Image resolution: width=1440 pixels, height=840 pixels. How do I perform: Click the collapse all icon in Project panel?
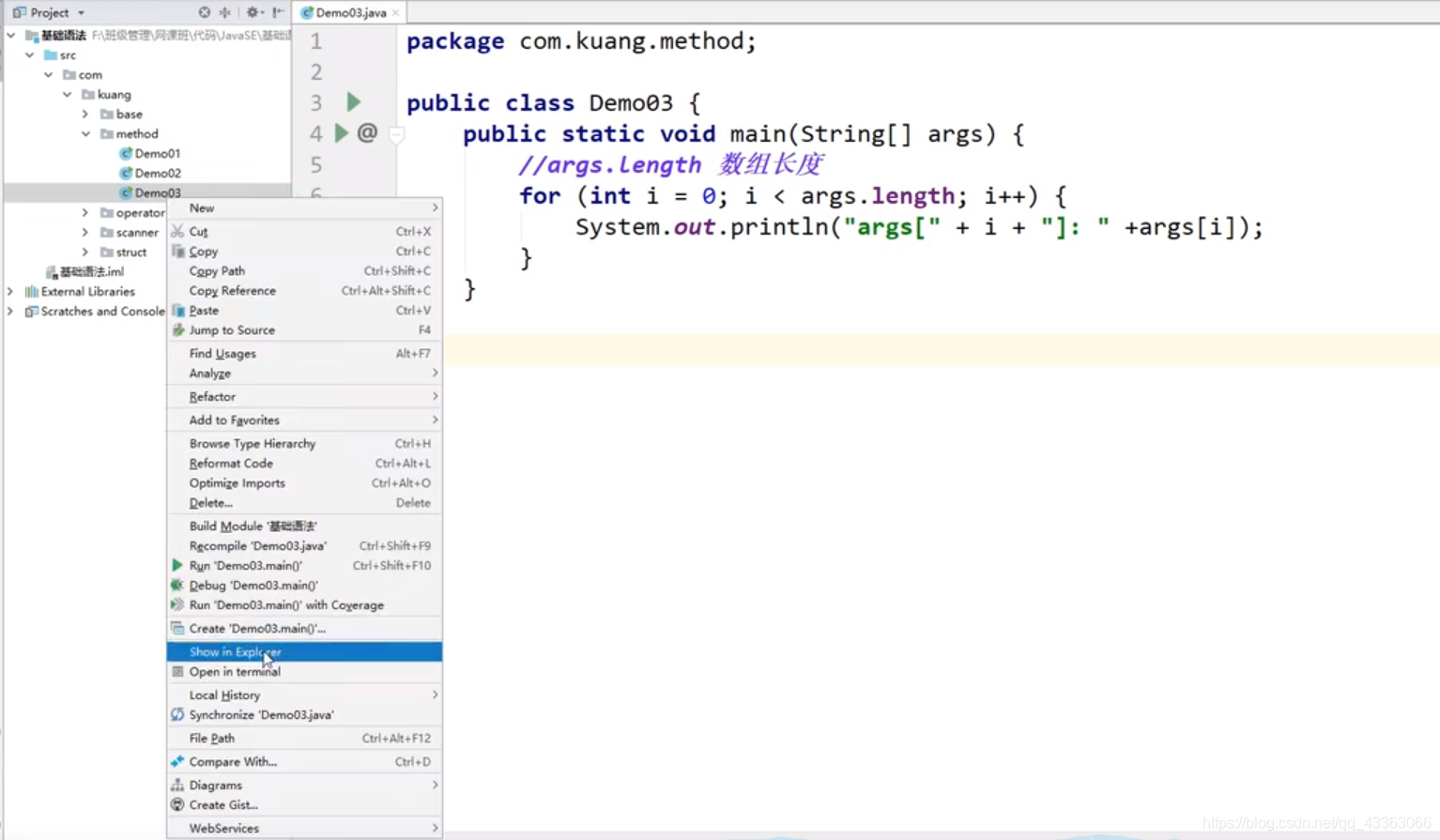(x=225, y=12)
